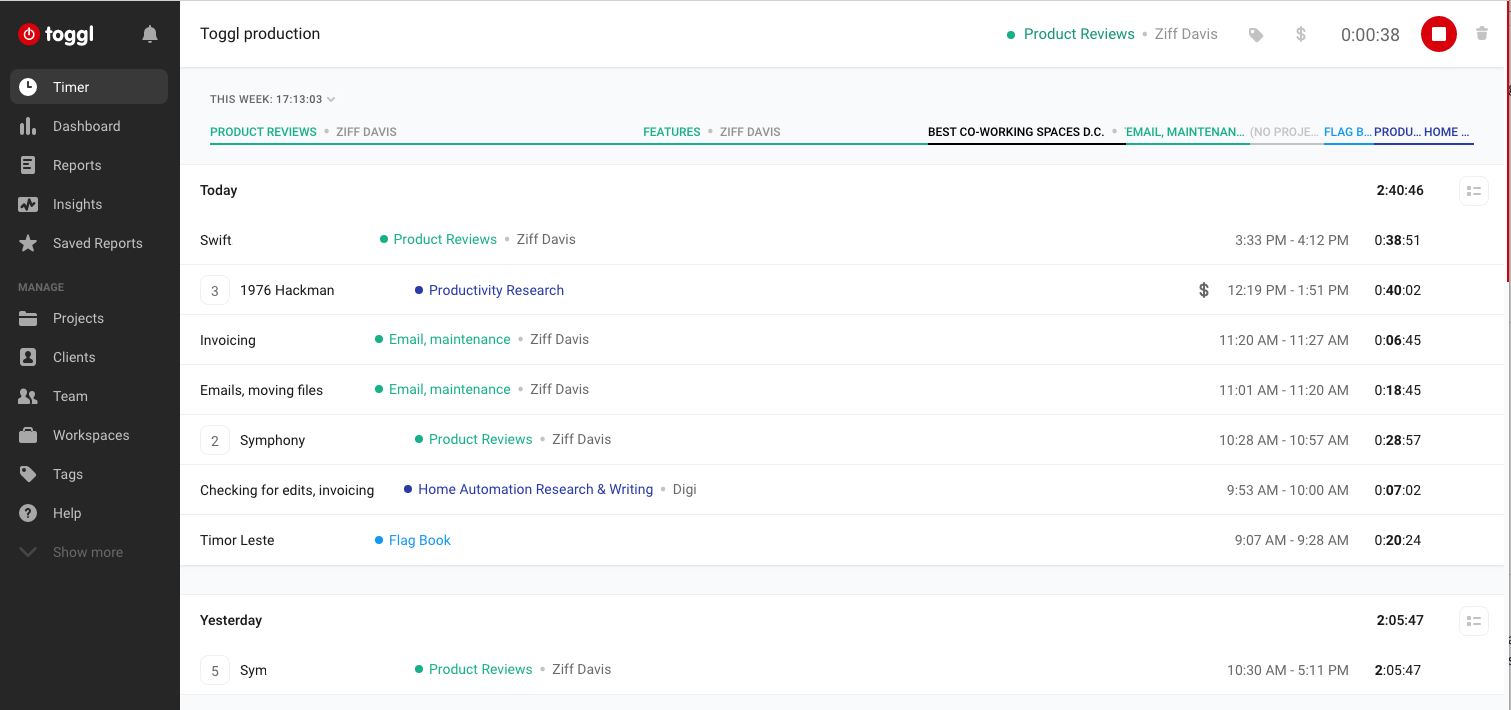Image resolution: width=1511 pixels, height=710 pixels.
Task: Toggle Today's list view icon
Action: point(1473,191)
